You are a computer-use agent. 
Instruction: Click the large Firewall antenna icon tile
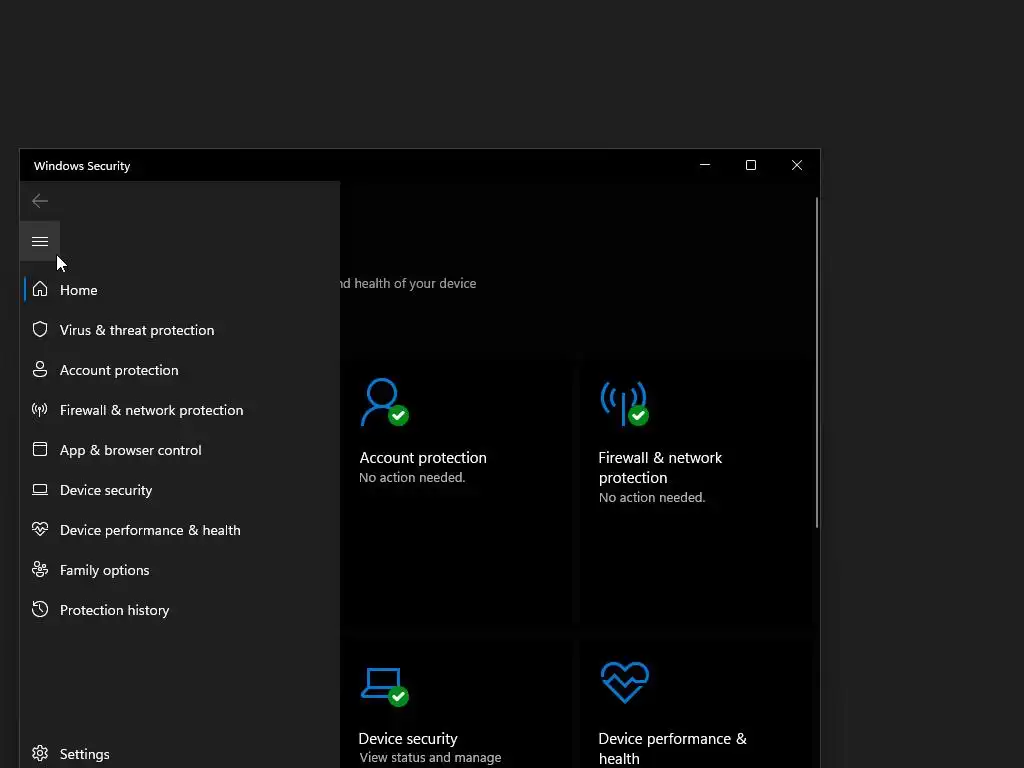coord(624,404)
